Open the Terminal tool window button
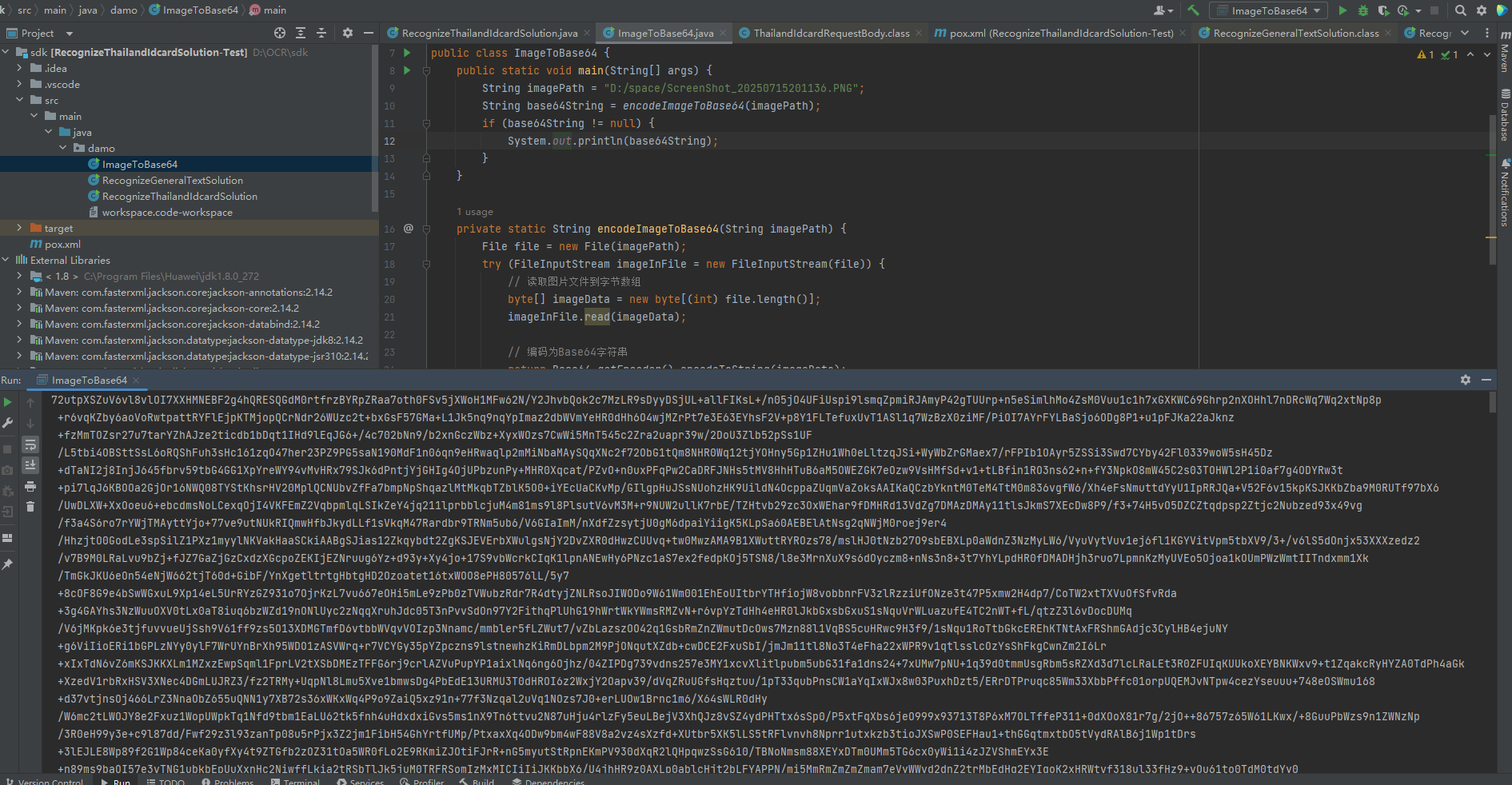 pyautogui.click(x=295, y=781)
